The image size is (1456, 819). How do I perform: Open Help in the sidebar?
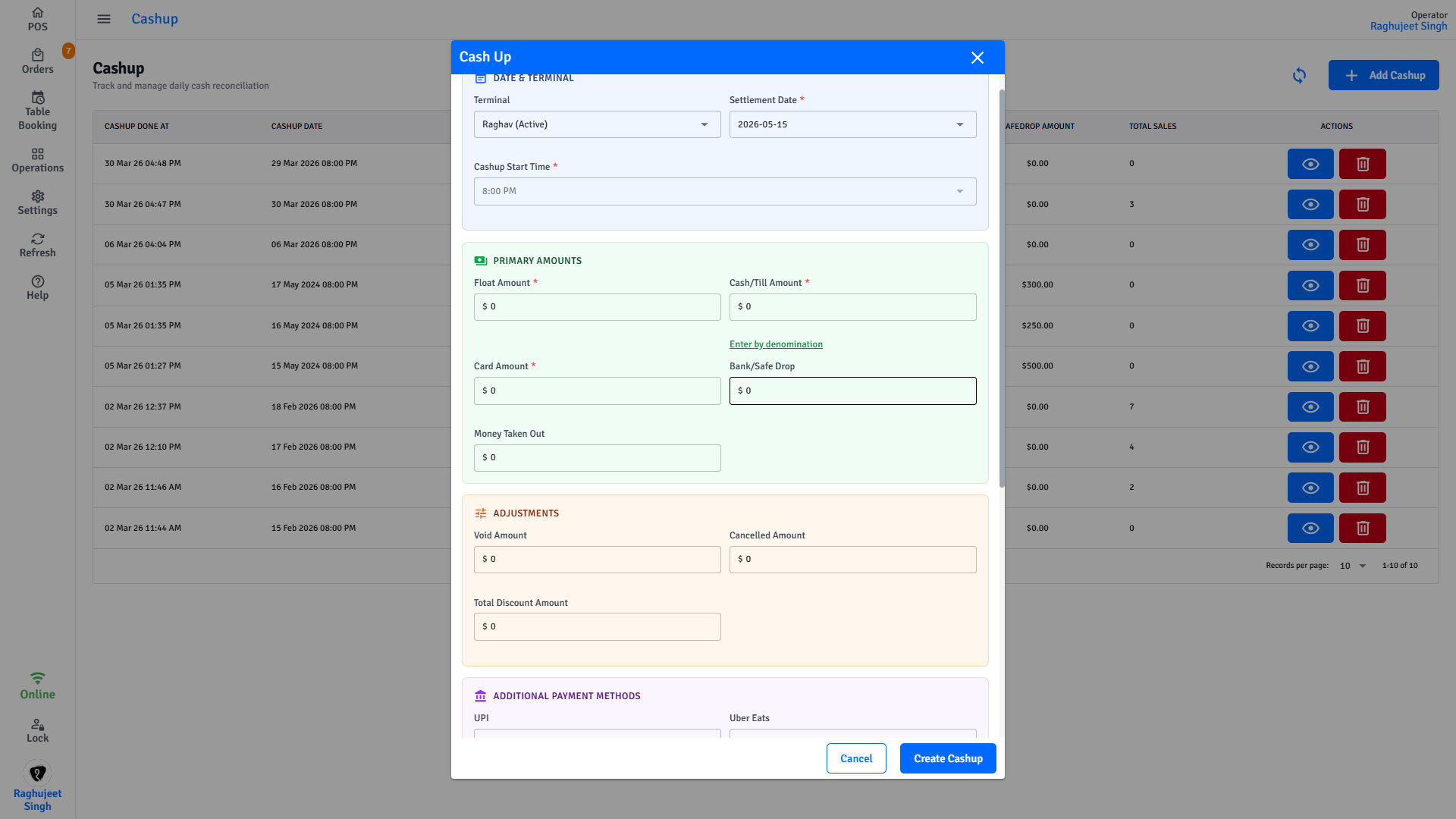[x=37, y=287]
